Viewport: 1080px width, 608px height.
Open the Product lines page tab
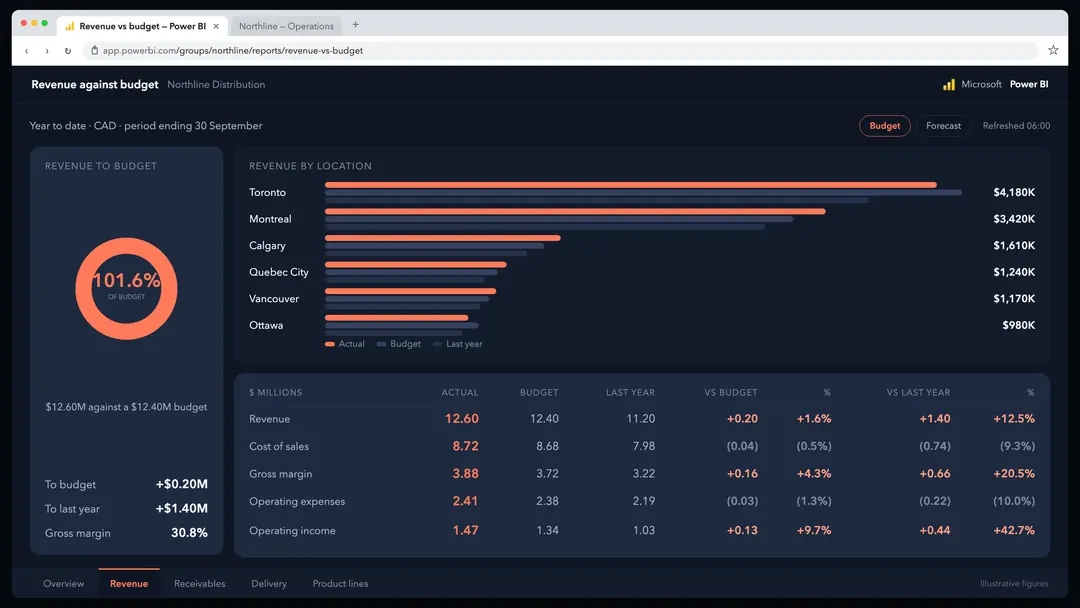click(x=340, y=584)
